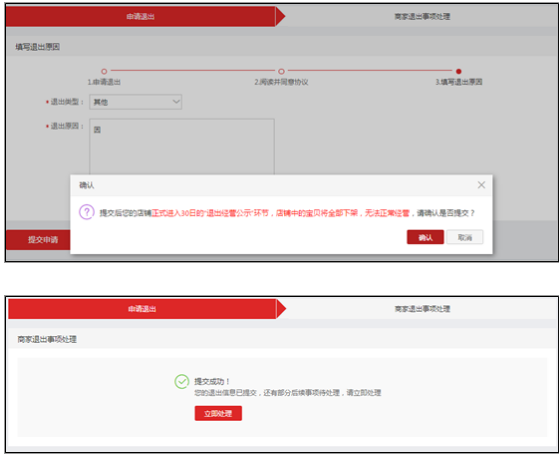Select filled step circle 3.填写退出原因
Viewport: 559px width, 457px height.
(459, 71)
